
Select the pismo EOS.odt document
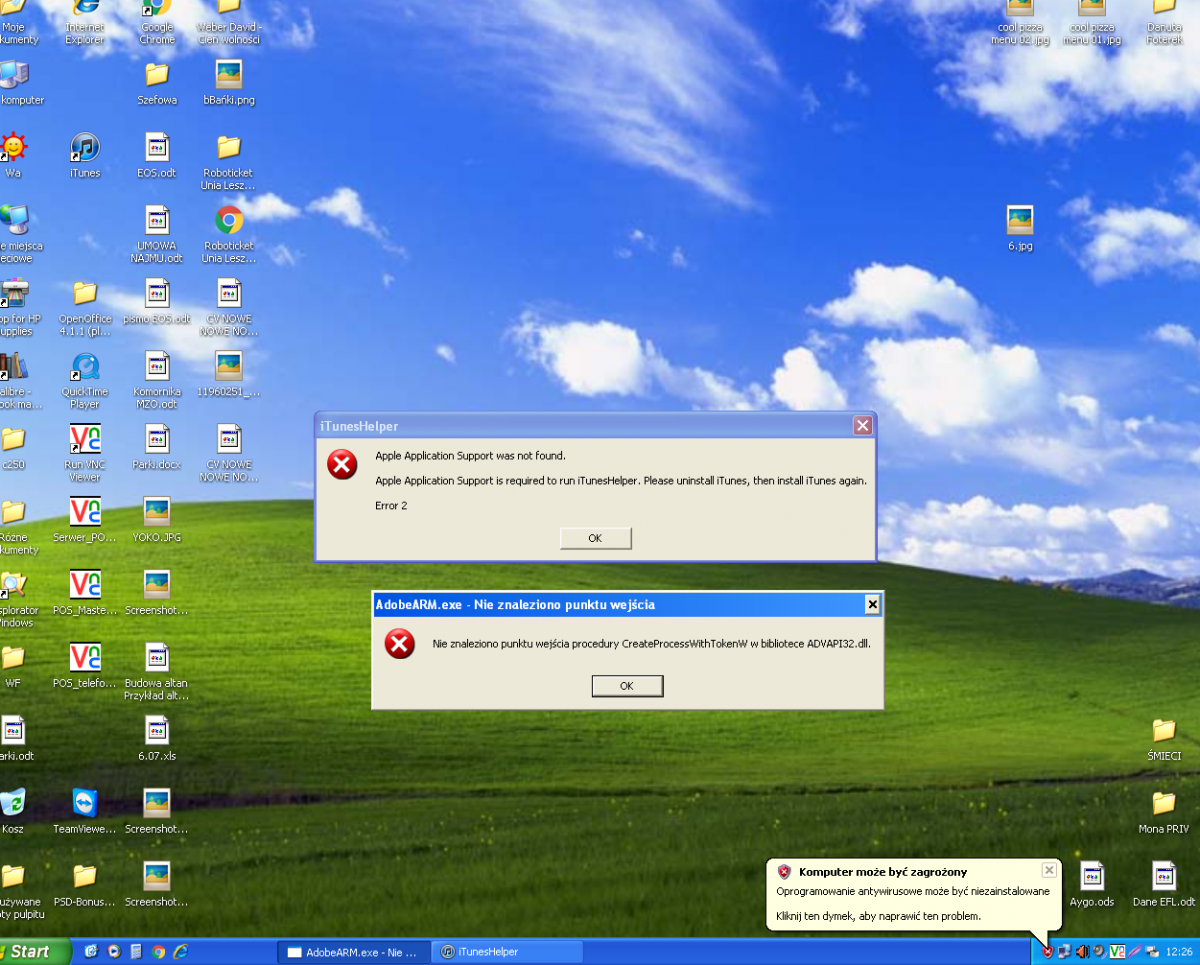coord(157,302)
